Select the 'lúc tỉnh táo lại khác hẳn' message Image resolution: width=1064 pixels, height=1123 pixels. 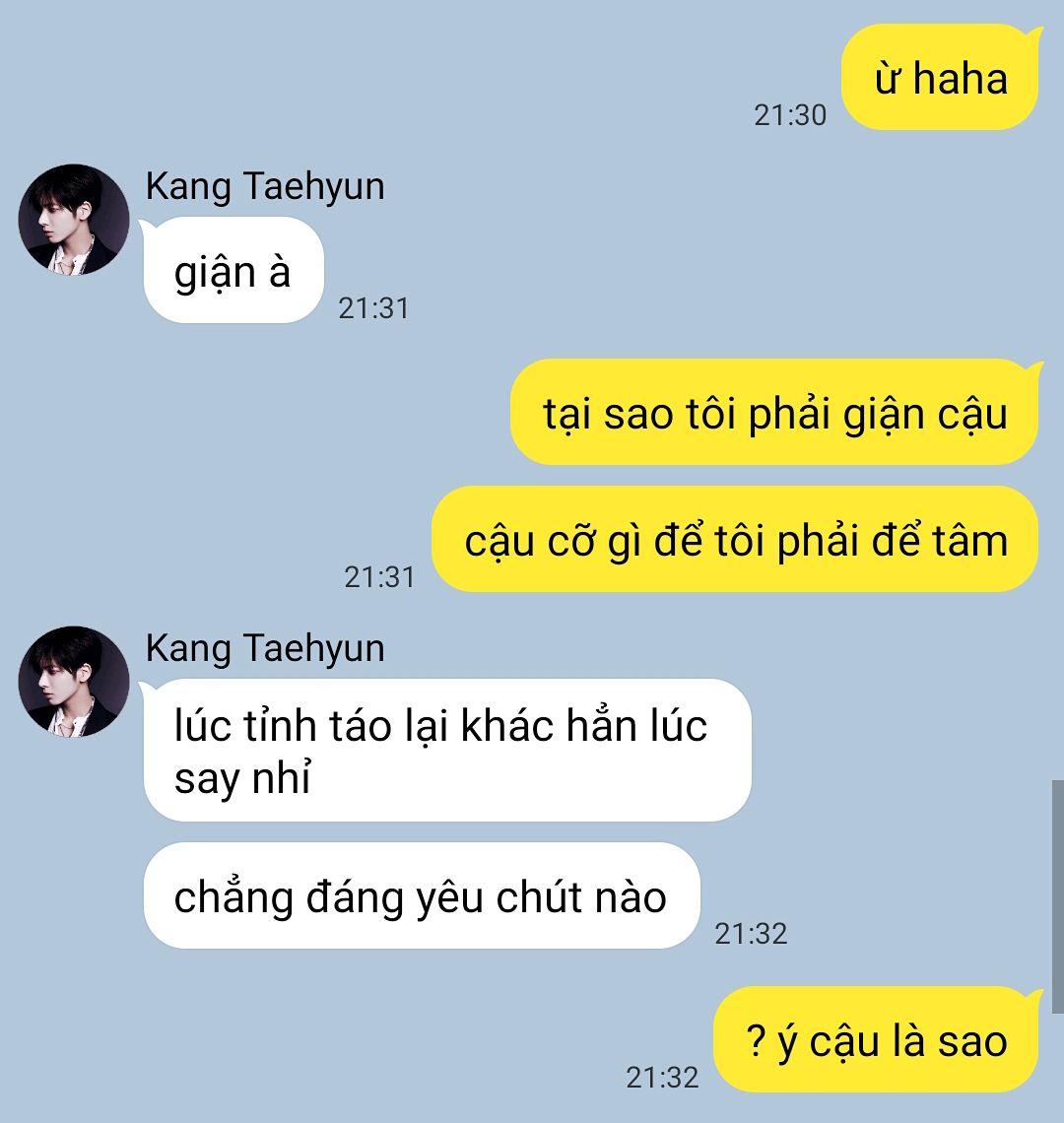point(447,750)
